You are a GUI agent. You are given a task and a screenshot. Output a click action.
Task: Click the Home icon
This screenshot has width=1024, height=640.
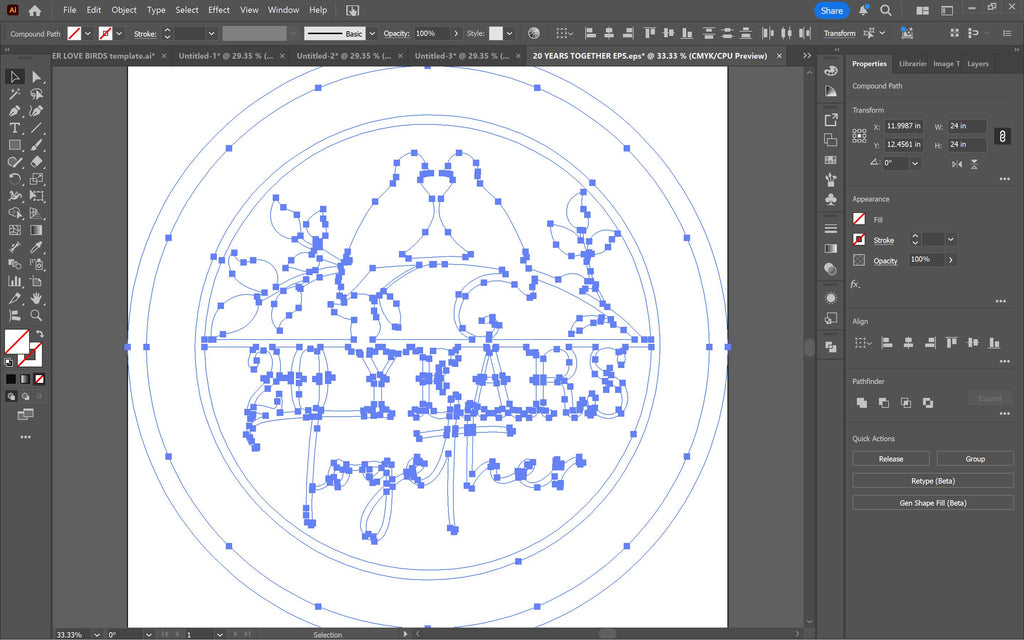pyautogui.click(x=35, y=10)
